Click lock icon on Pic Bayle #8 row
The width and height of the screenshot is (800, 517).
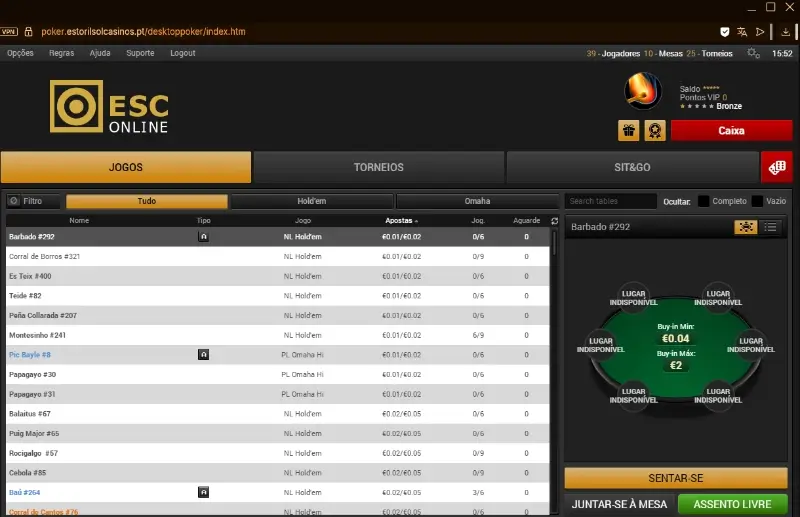coord(203,355)
